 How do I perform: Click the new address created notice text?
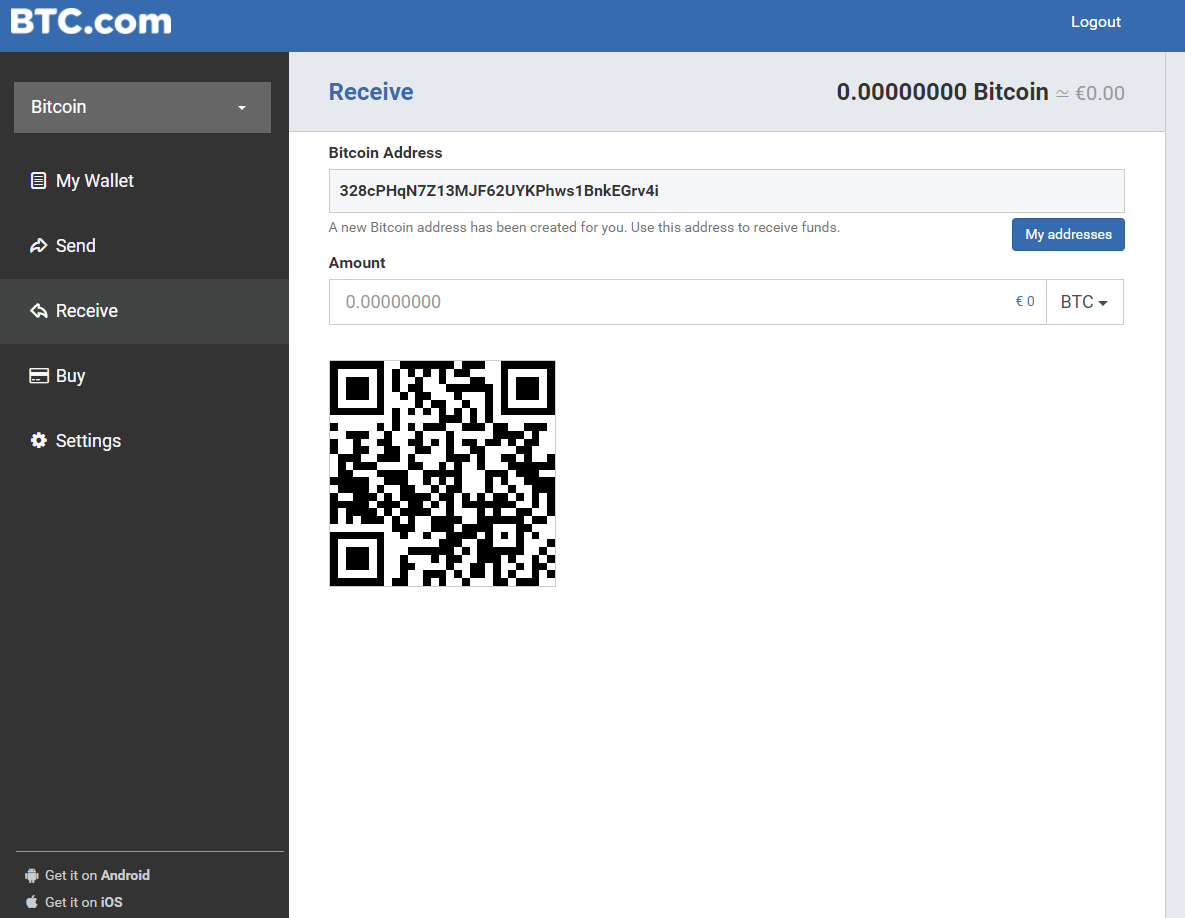coord(584,227)
